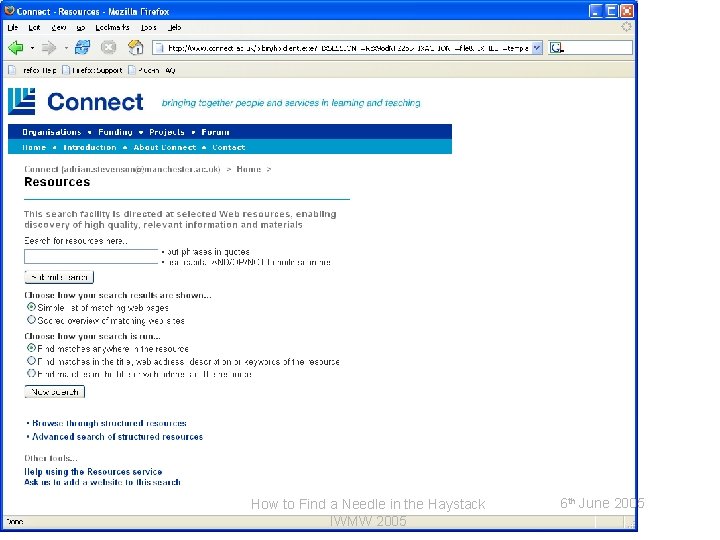Open the Help menu
Viewport: 720px width, 540px height.
pos(174,28)
